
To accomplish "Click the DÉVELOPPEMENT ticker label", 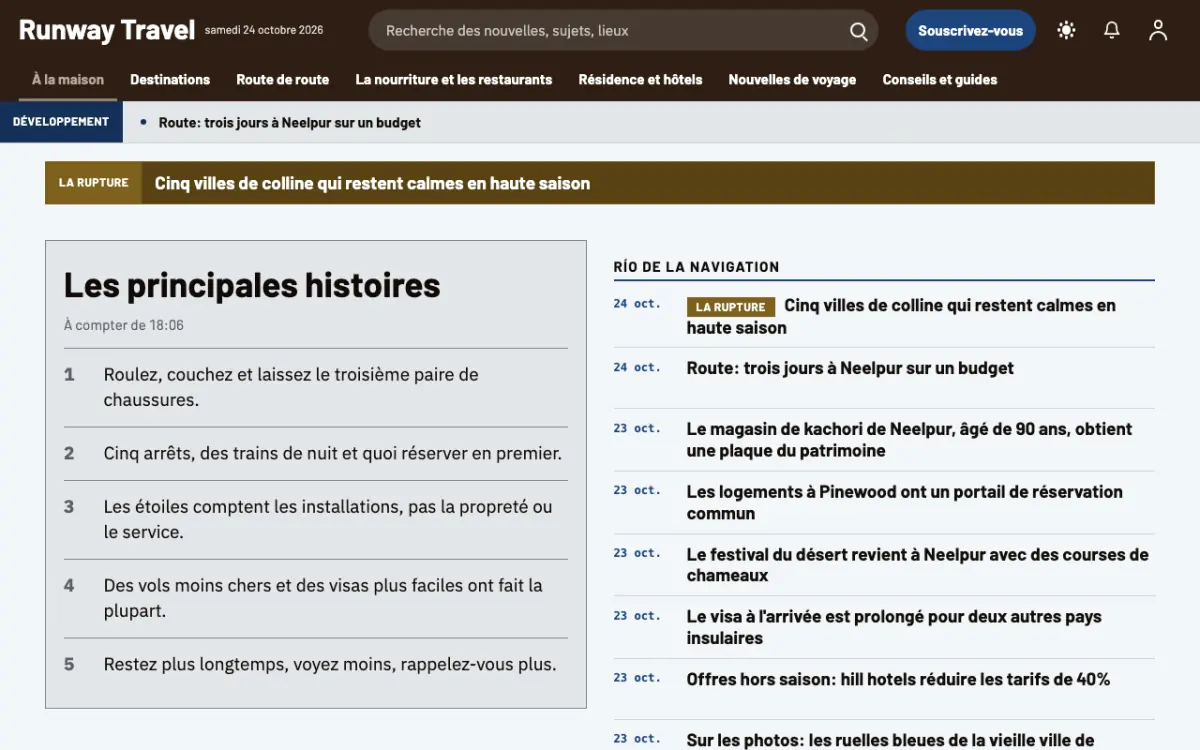I will (61, 122).
